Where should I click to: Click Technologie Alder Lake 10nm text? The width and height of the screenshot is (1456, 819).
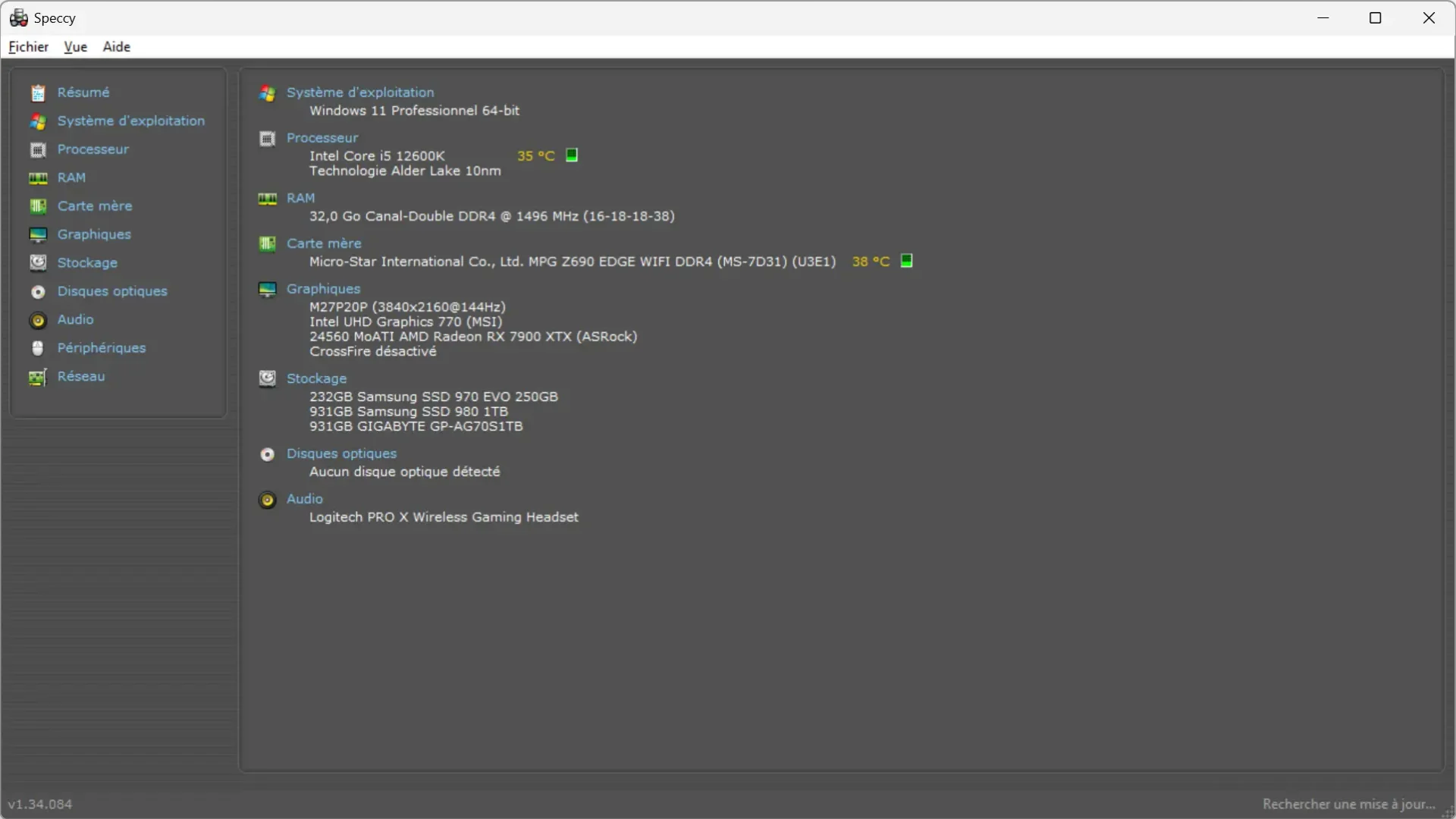click(405, 171)
